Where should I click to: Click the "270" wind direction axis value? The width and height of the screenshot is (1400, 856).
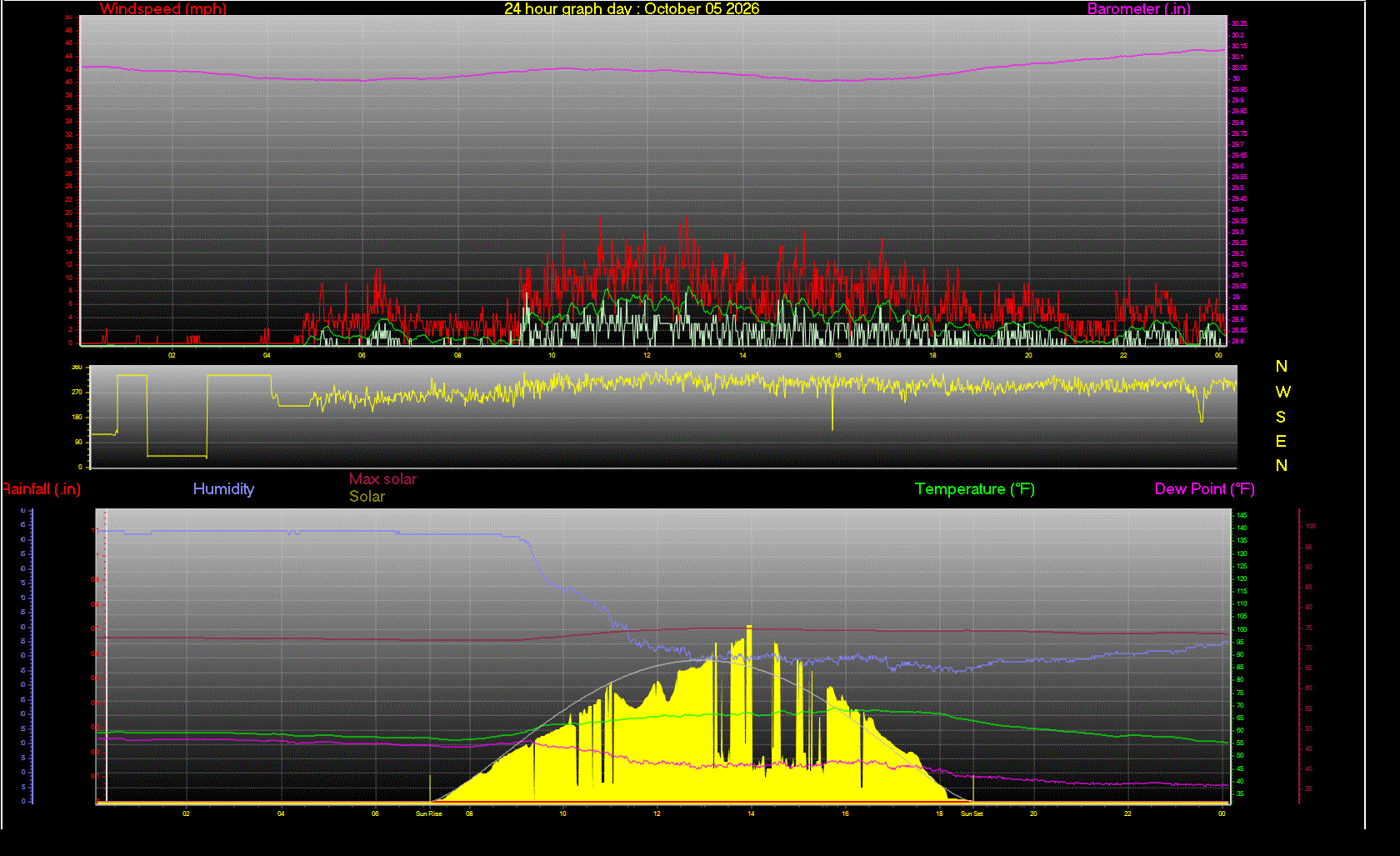coord(77,392)
